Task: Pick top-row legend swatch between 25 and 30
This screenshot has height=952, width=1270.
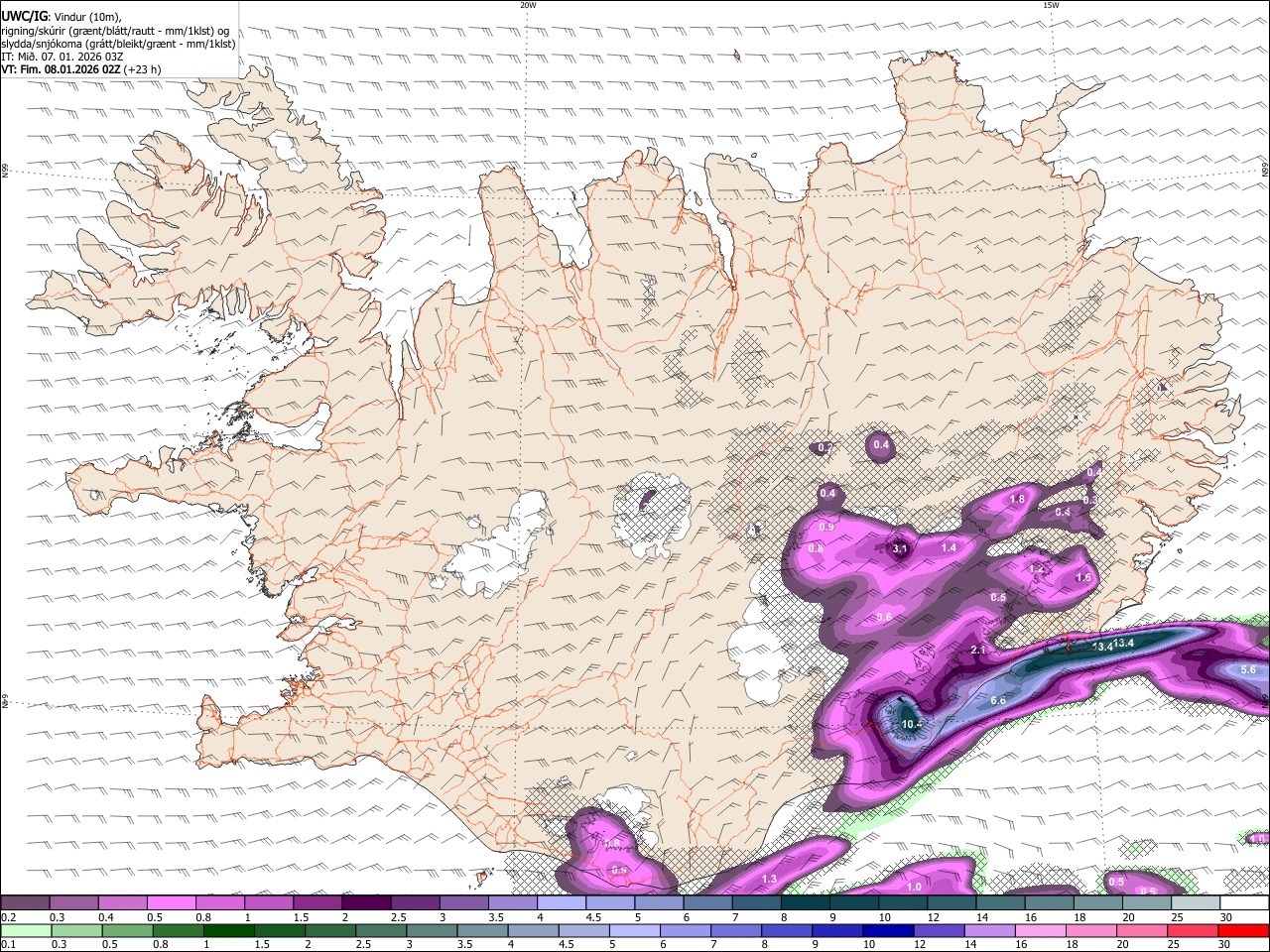Action: [1197, 903]
